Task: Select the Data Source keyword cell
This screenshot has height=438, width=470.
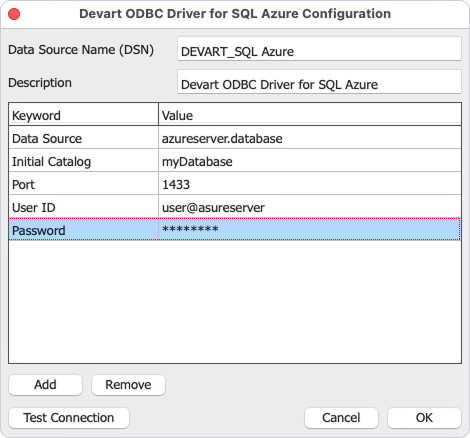Action: [83, 138]
